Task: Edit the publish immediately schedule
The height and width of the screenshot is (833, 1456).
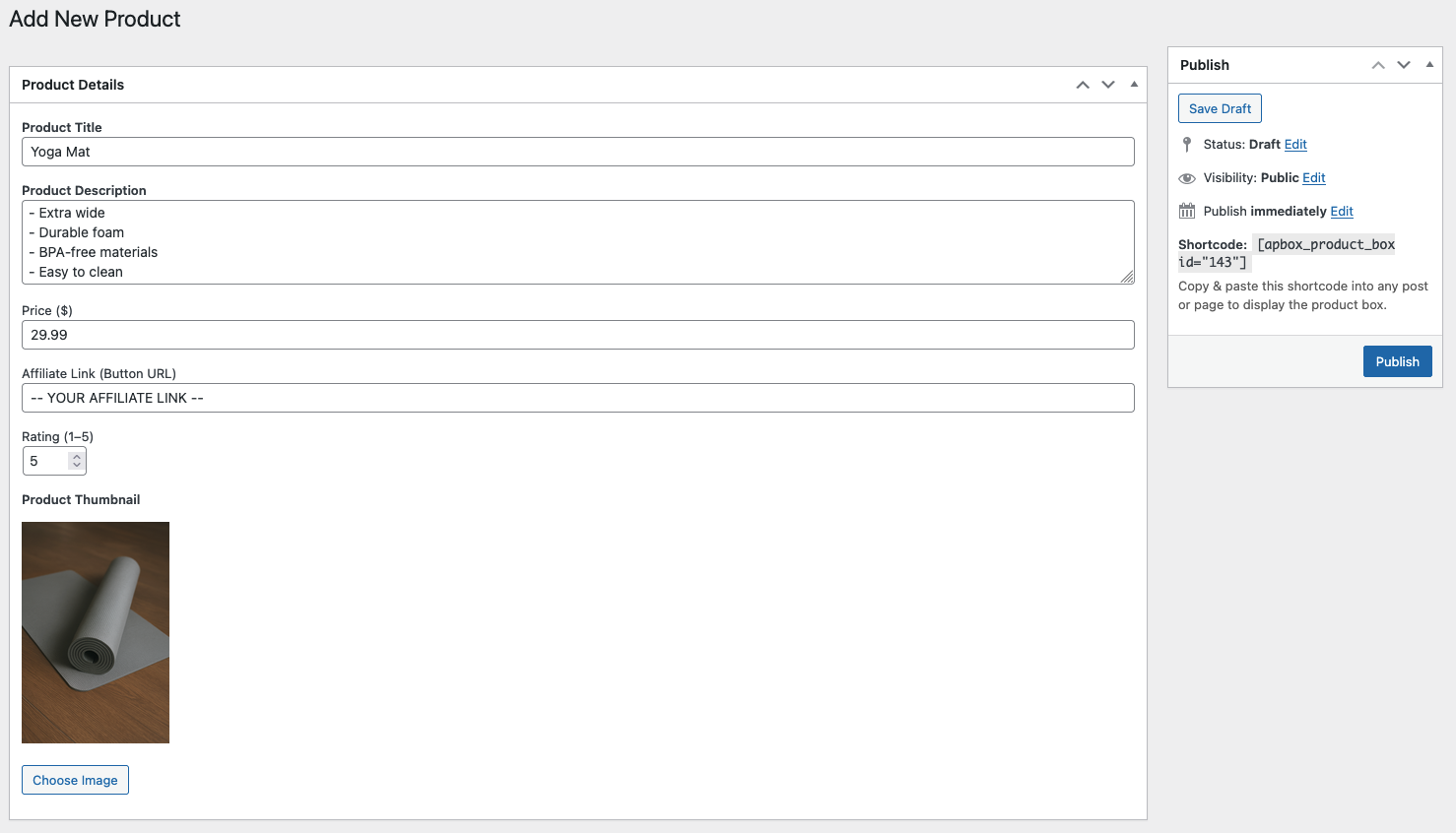Action: click(1342, 212)
